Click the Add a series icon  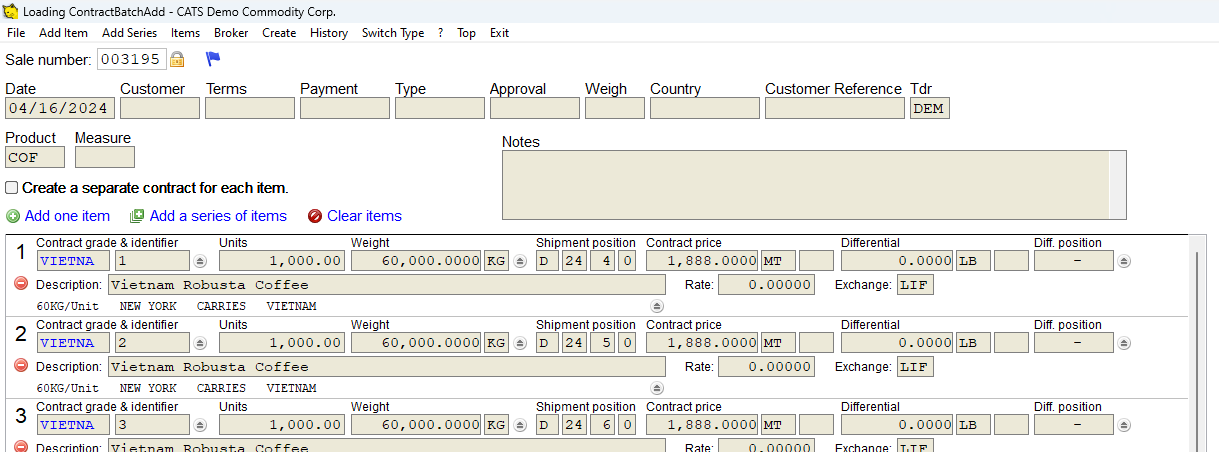point(137,216)
